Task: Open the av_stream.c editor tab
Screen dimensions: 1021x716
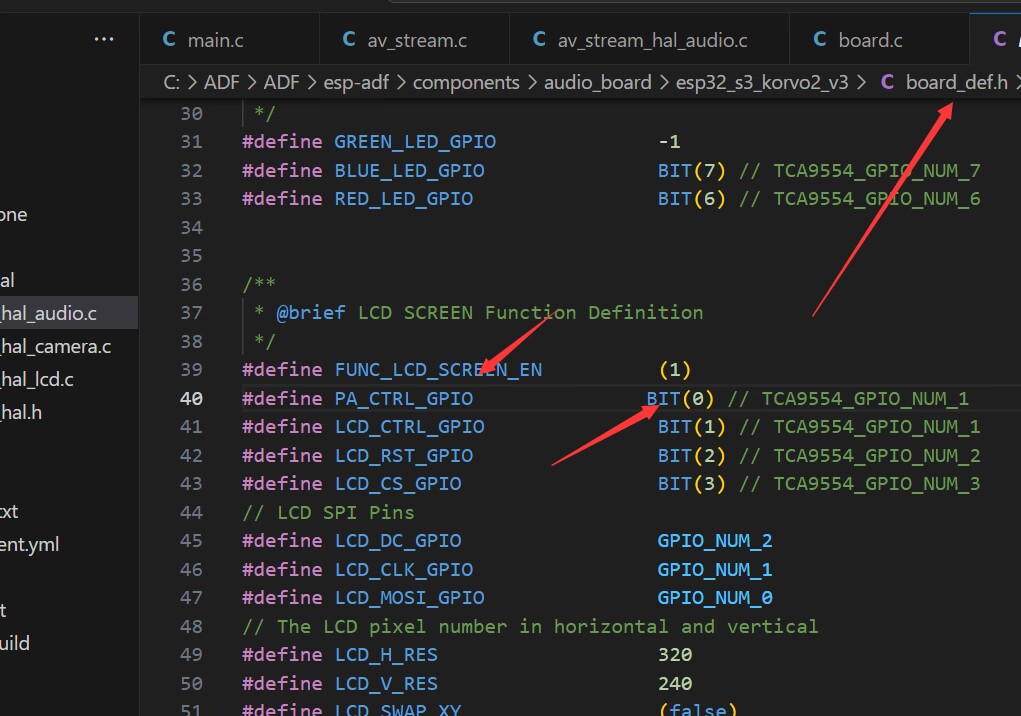Action: pyautogui.click(x=417, y=40)
